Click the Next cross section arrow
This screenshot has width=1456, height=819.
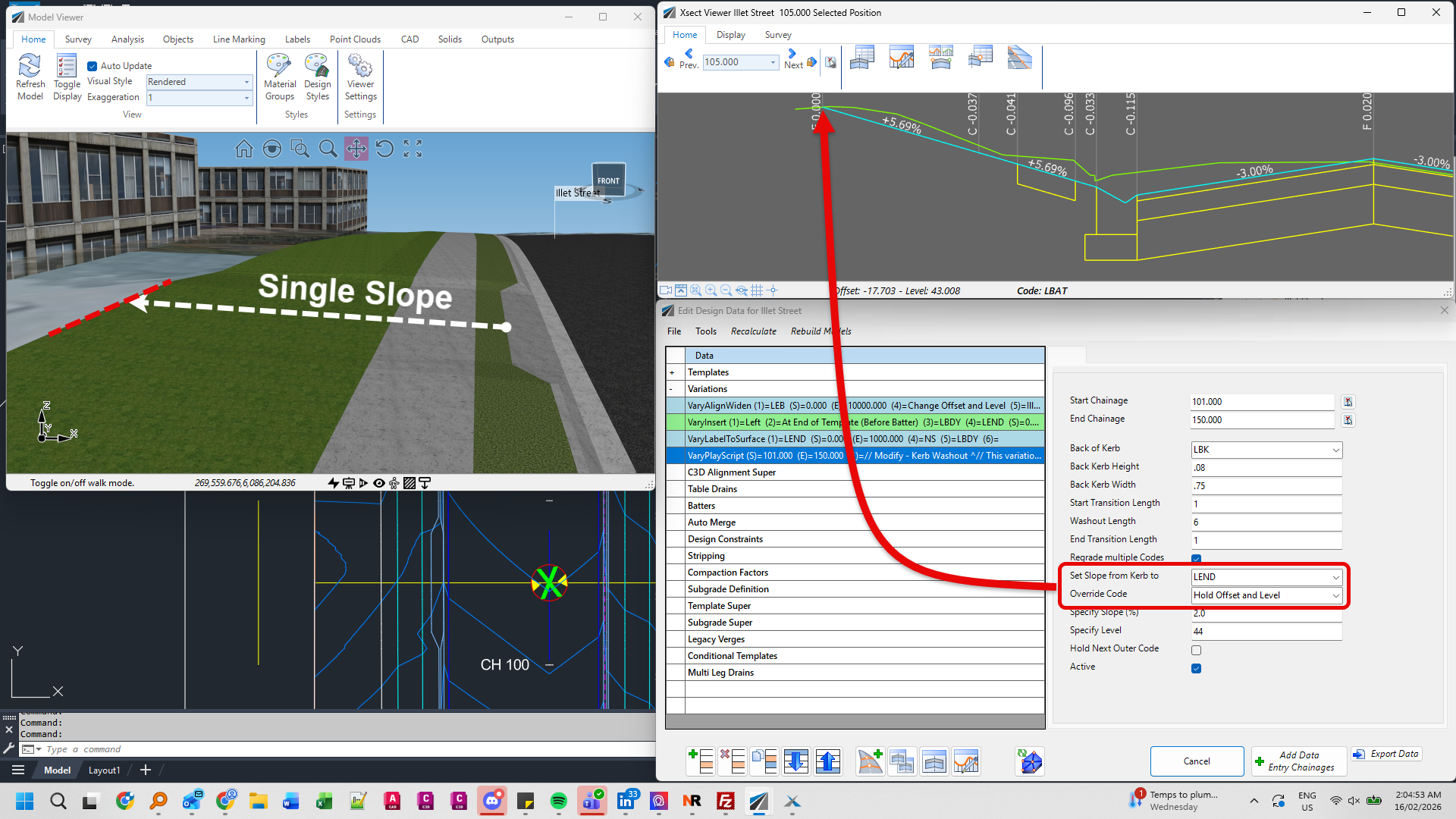coord(793,58)
